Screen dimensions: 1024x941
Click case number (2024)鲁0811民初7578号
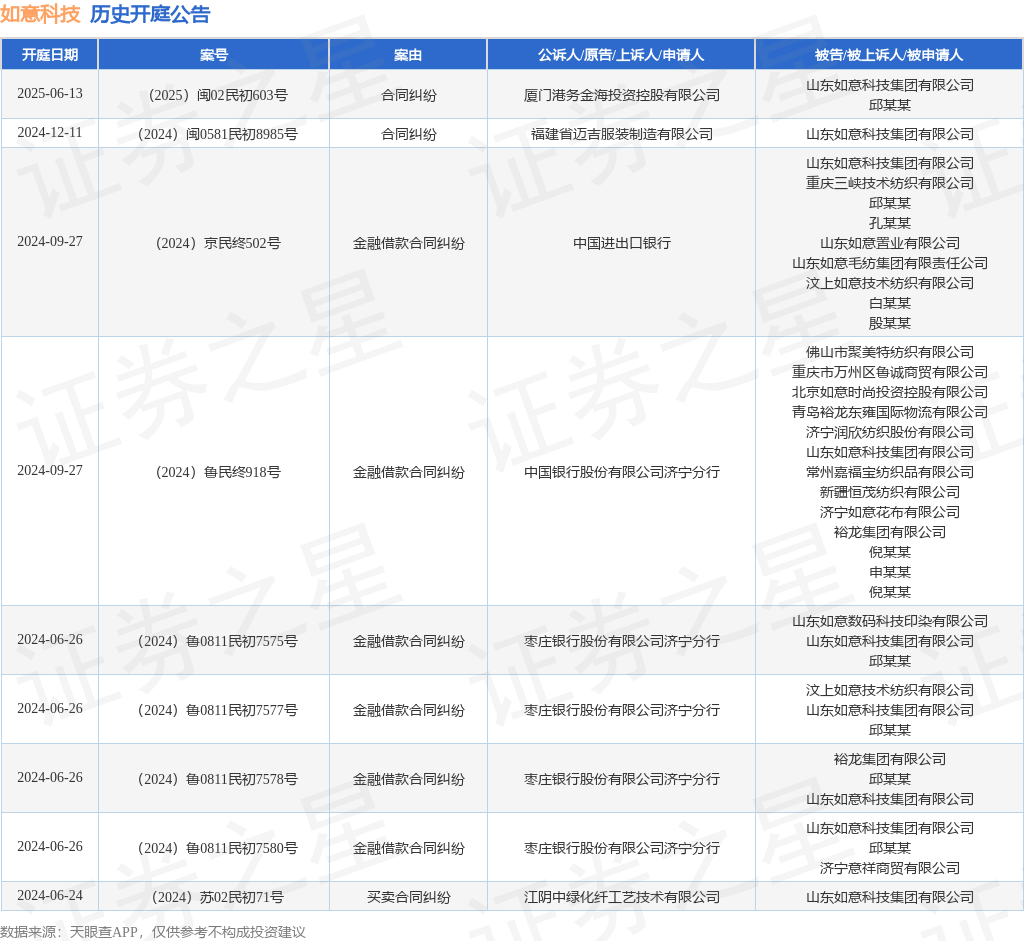tap(217, 780)
